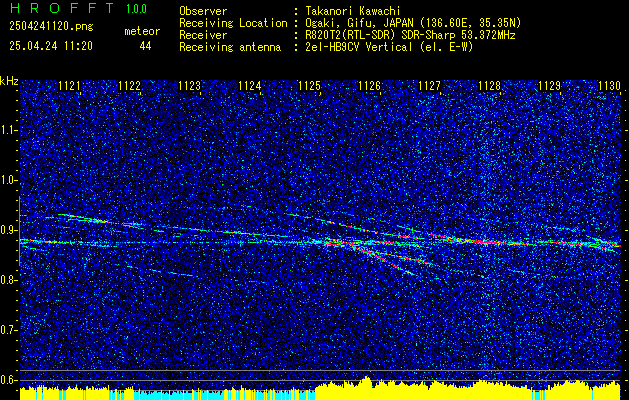The image size is (629, 400).
Task: Click the meteor label
Action: tap(142, 31)
